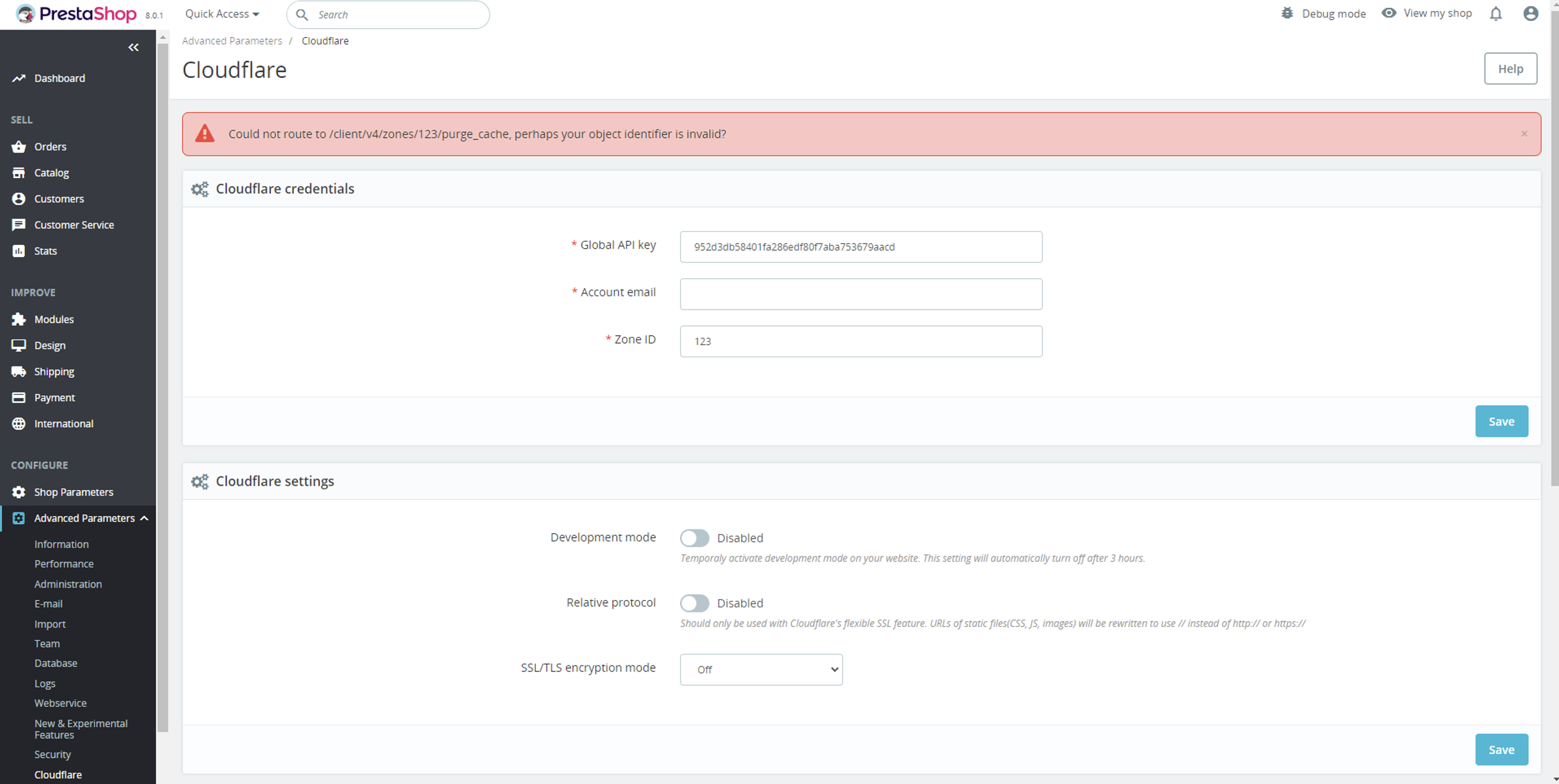Click the Design monitor icon
Image resolution: width=1559 pixels, height=784 pixels.
[18, 346]
